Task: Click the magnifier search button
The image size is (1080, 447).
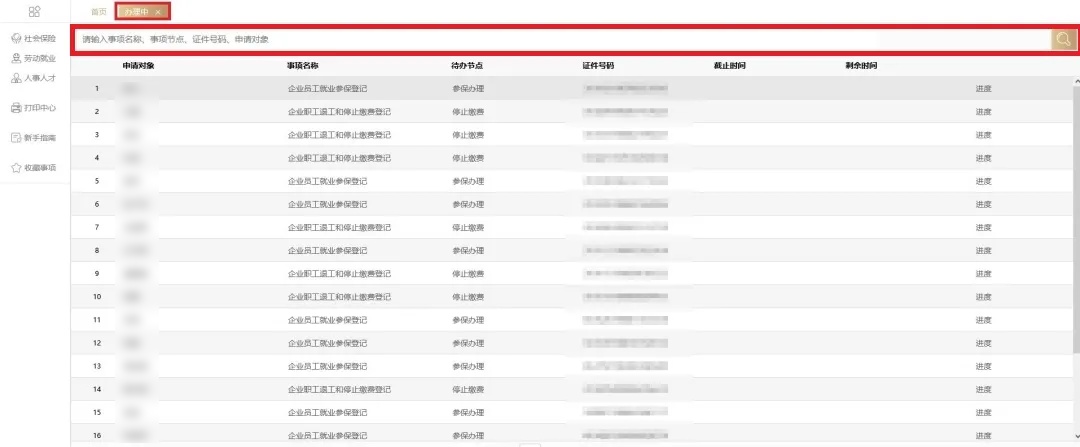Action: 1063,39
